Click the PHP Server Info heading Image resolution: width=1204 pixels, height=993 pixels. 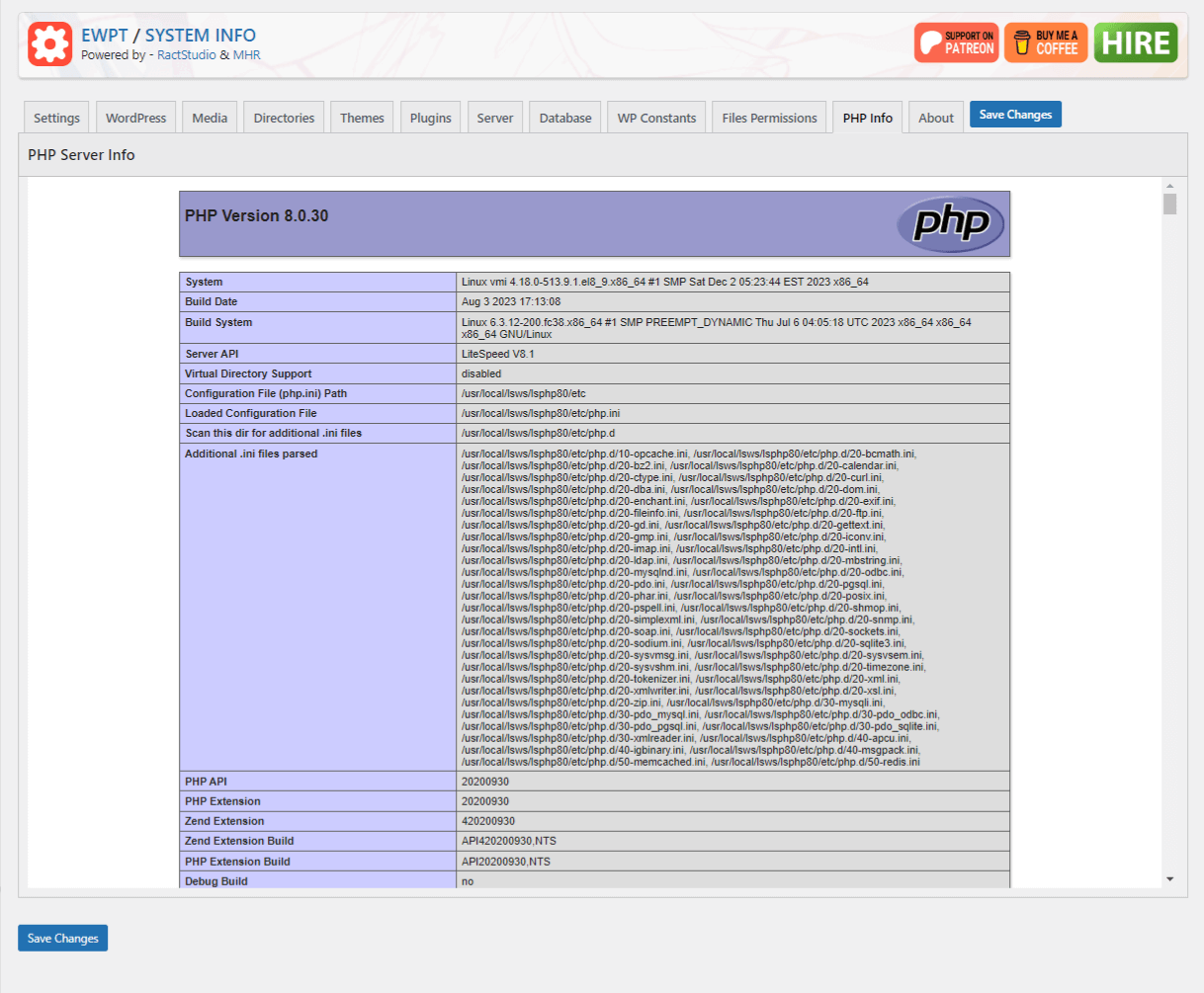[x=81, y=155]
